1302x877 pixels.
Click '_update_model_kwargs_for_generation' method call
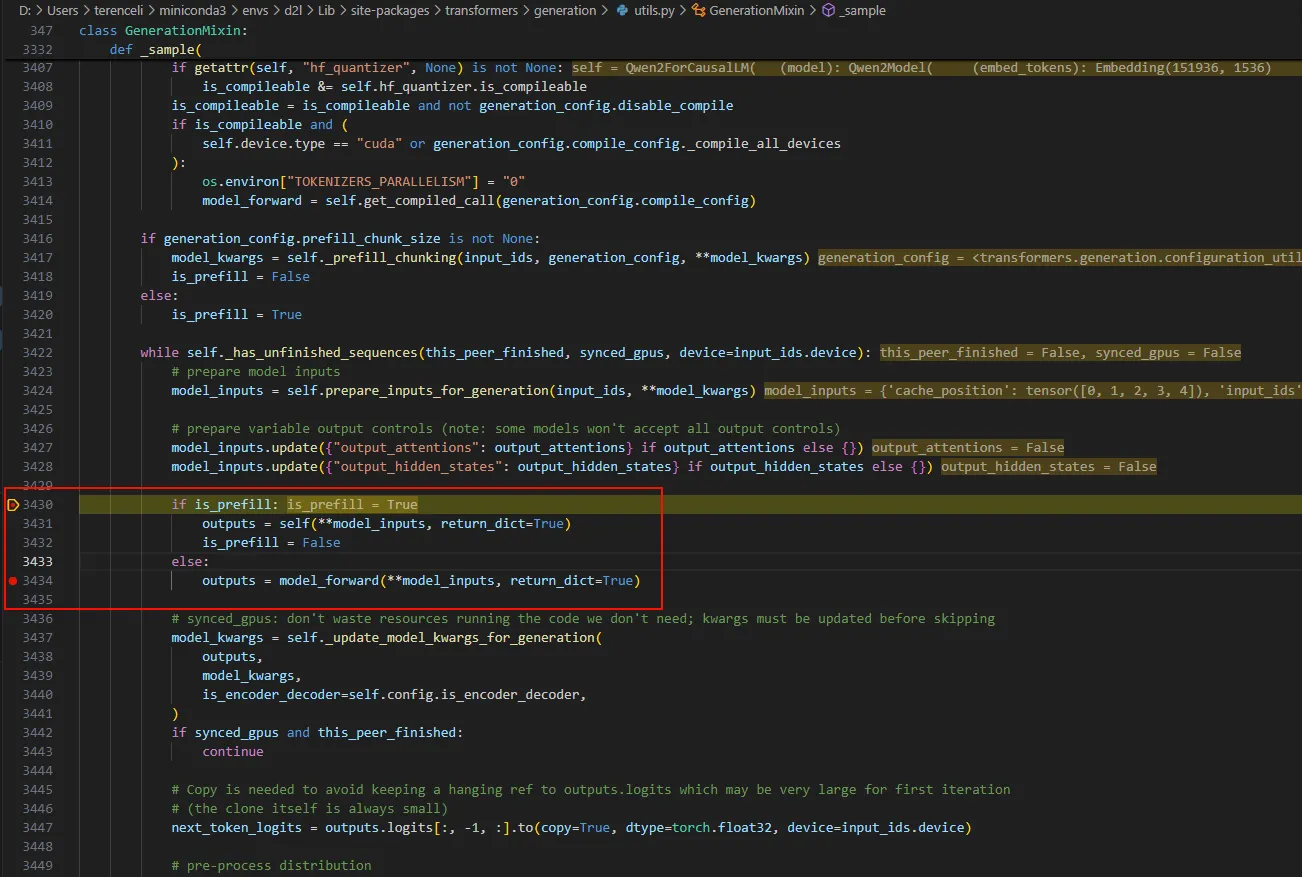coord(459,638)
